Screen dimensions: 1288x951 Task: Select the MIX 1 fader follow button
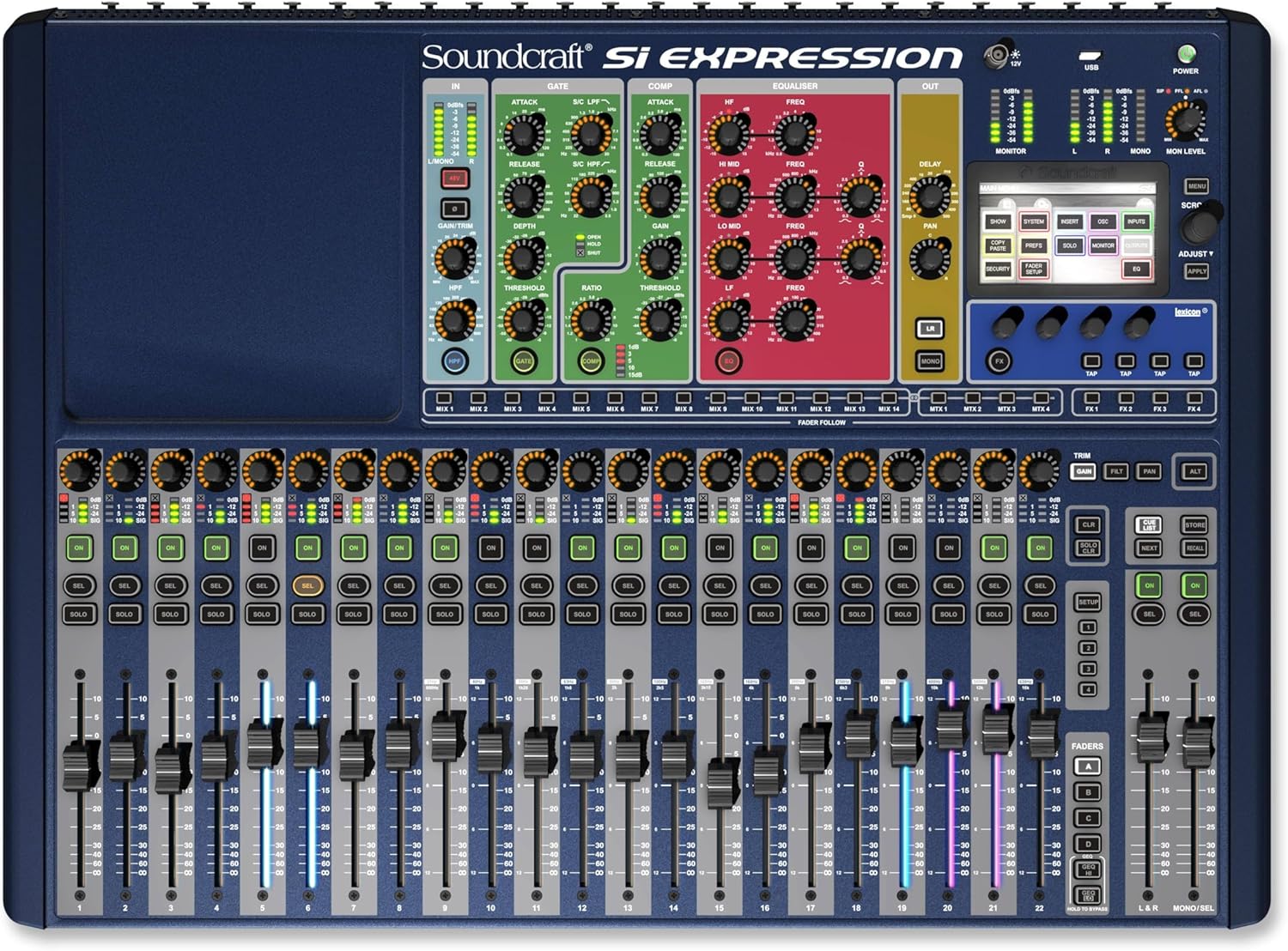[x=444, y=398]
